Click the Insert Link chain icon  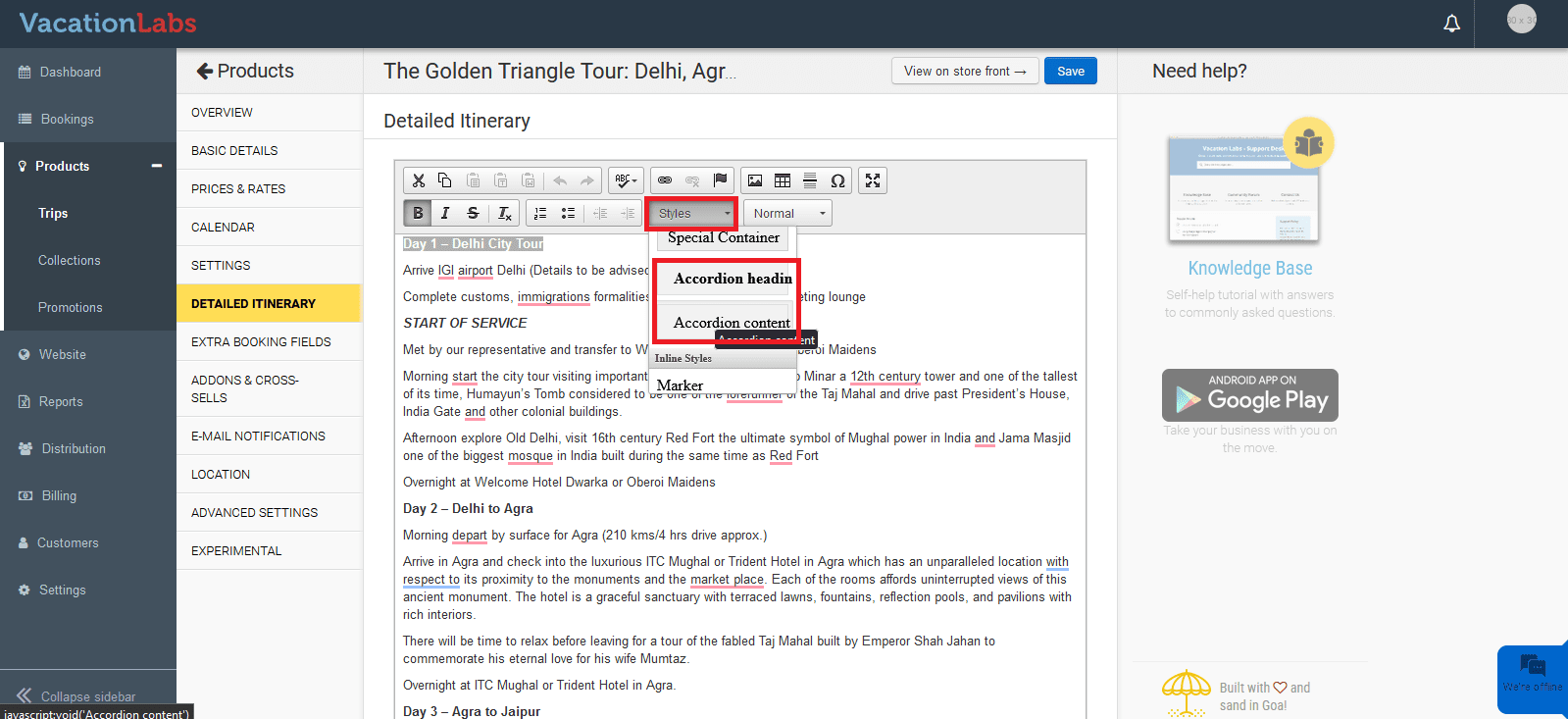[x=665, y=180]
